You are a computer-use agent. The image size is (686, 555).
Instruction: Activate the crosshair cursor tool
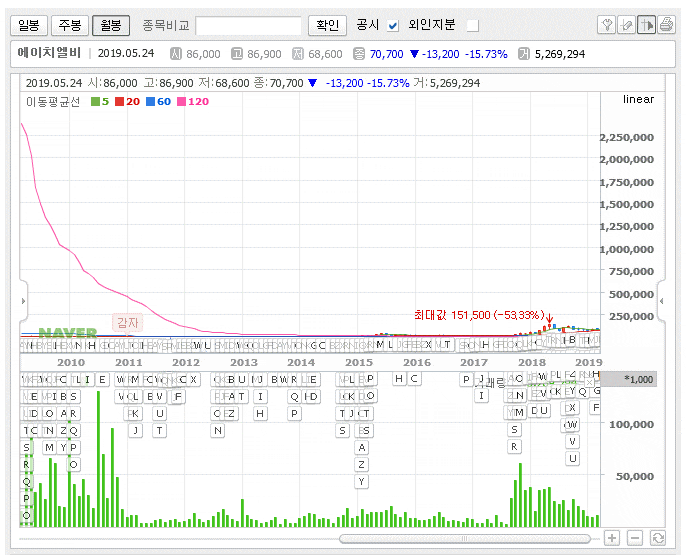pos(646,25)
